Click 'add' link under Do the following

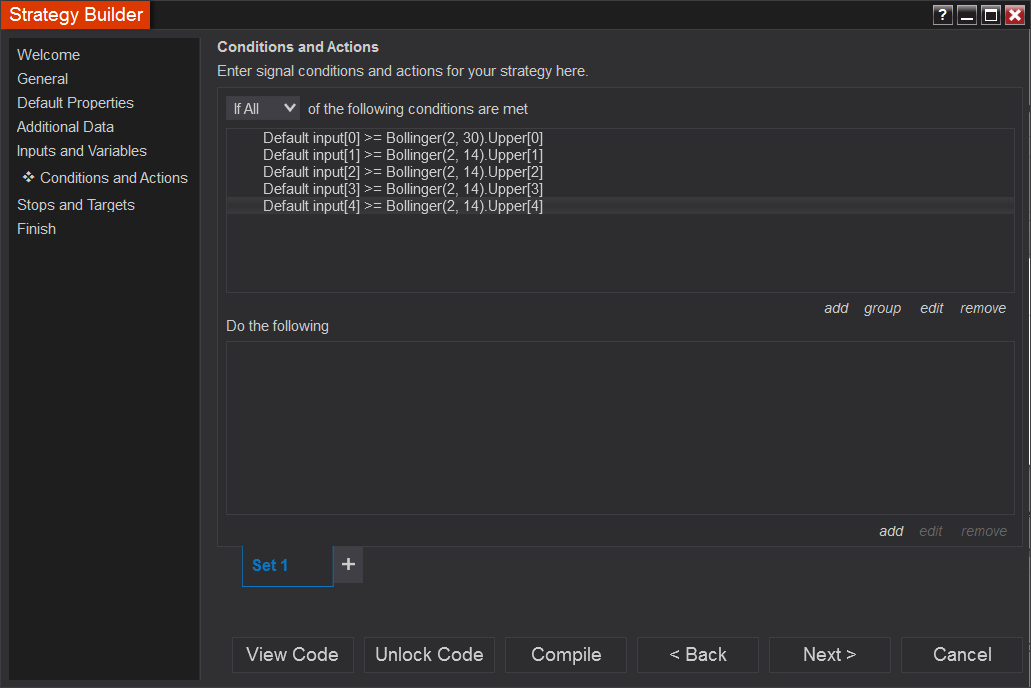pyautogui.click(x=891, y=531)
